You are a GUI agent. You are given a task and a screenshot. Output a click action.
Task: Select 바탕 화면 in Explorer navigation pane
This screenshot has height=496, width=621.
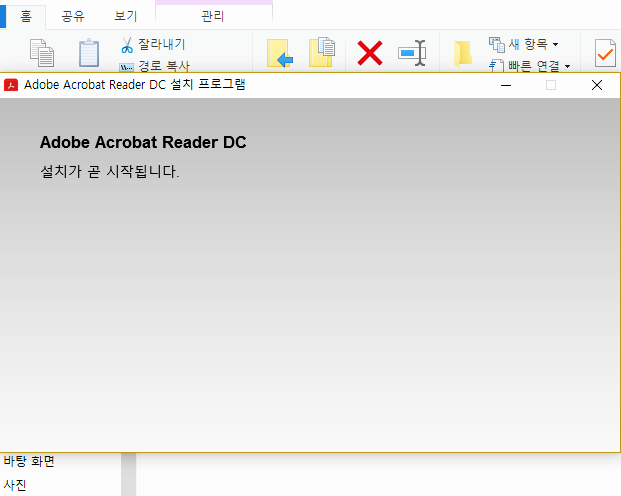(x=29, y=461)
